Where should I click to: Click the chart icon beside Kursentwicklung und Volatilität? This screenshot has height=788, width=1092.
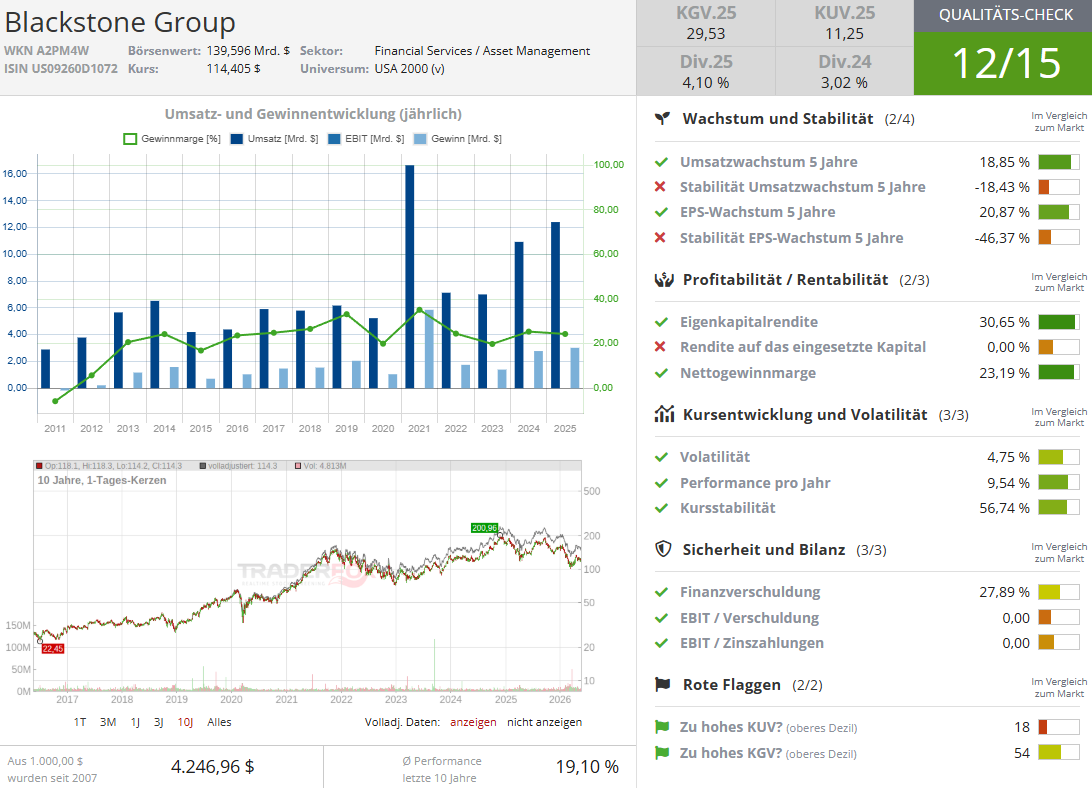pos(664,415)
